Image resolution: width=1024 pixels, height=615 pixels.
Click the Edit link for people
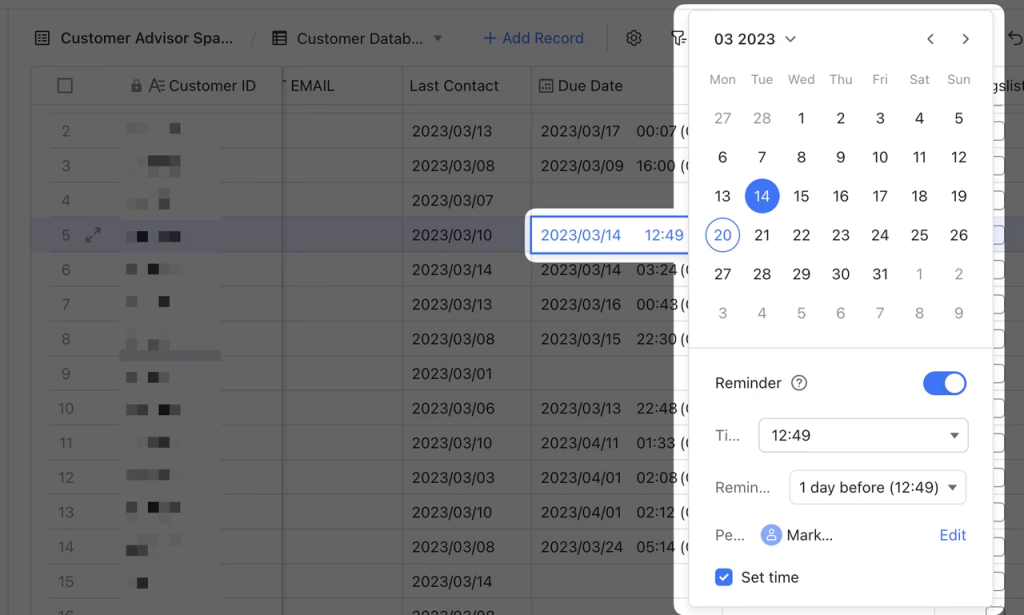[952, 535]
